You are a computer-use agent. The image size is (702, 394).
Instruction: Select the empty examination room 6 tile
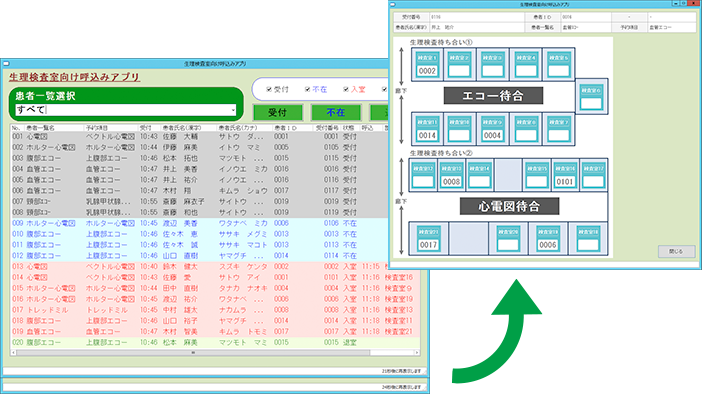(x=591, y=98)
